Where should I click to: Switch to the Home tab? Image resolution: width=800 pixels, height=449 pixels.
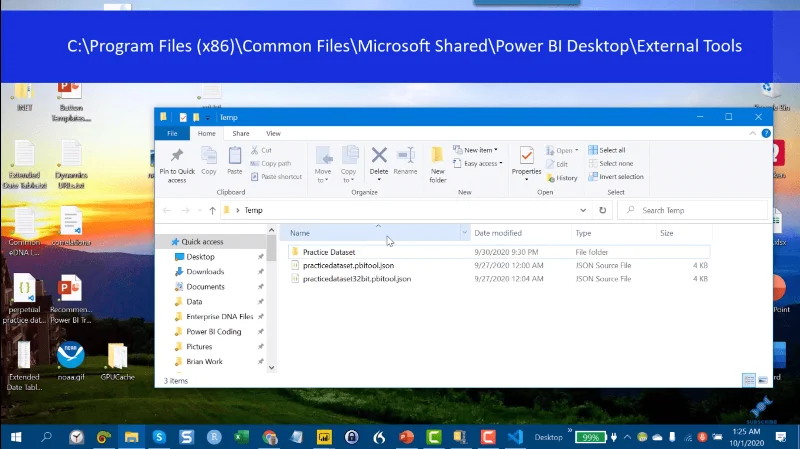207,133
